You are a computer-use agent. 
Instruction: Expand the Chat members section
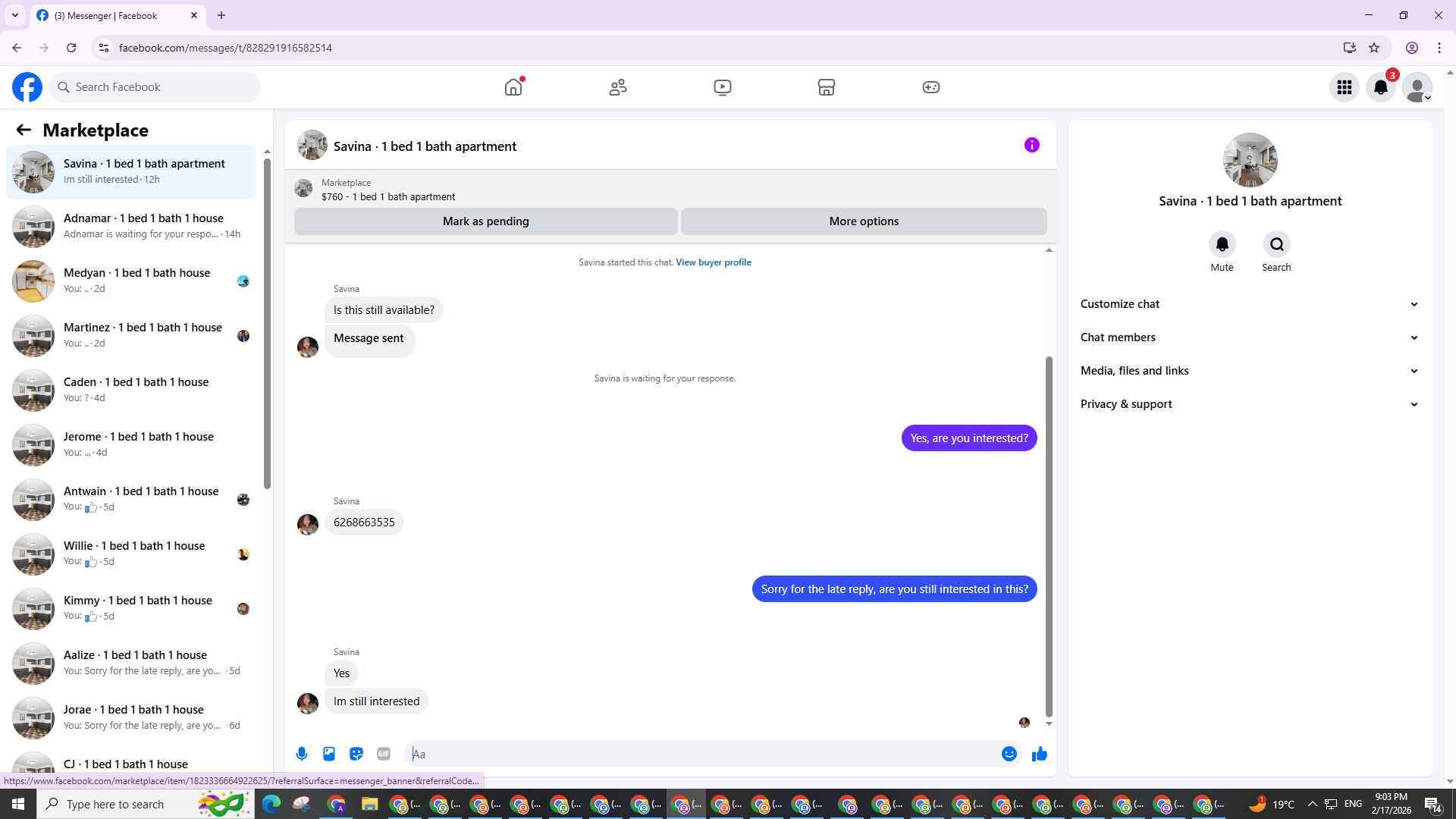1249,337
